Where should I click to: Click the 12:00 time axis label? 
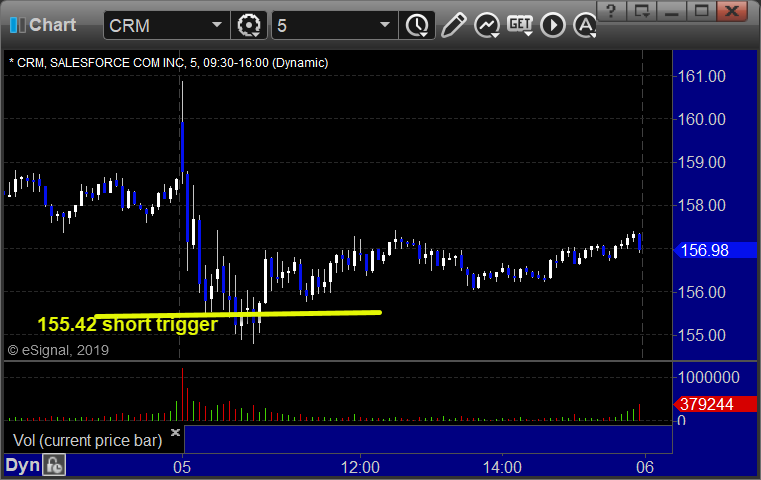click(360, 467)
